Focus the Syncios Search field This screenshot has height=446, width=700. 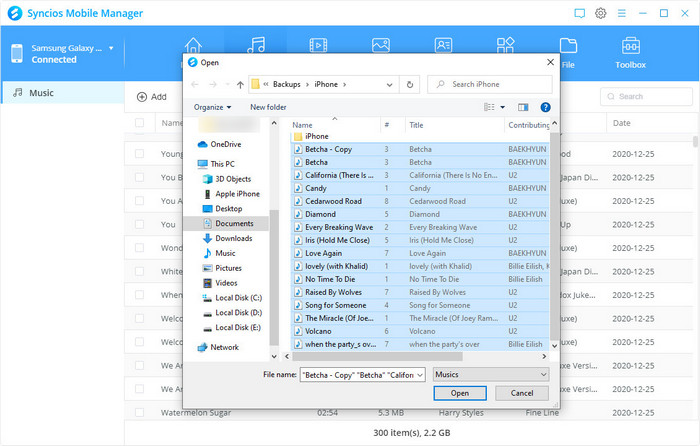point(646,96)
